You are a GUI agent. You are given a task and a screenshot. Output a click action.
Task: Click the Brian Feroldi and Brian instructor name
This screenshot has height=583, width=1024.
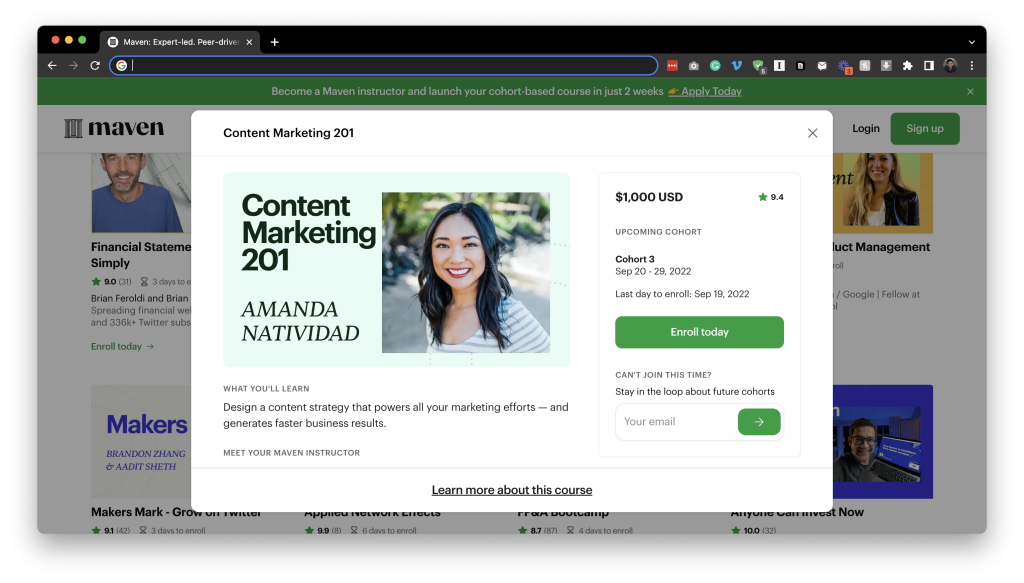click(x=140, y=298)
